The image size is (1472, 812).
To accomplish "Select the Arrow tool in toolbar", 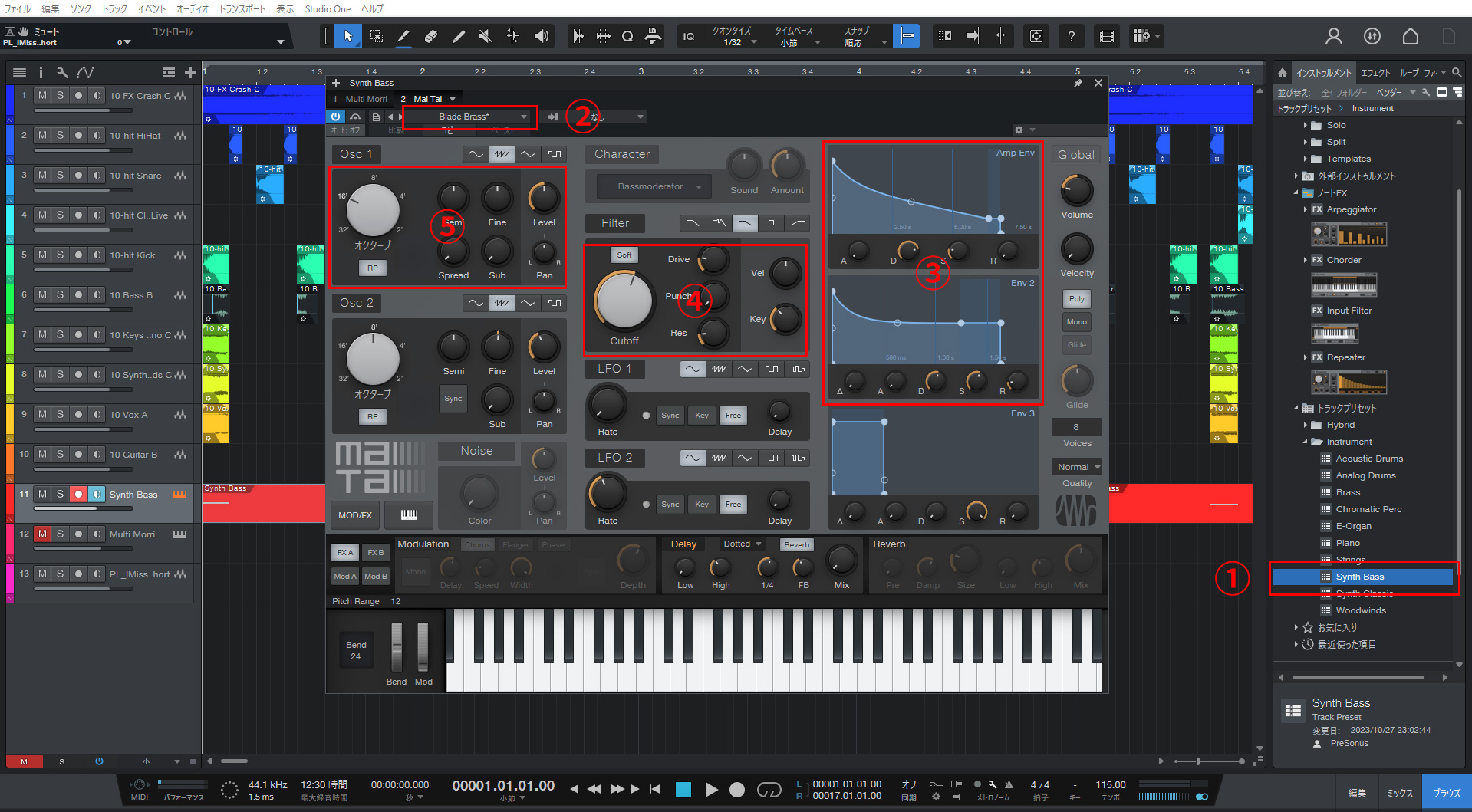I will tap(348, 36).
